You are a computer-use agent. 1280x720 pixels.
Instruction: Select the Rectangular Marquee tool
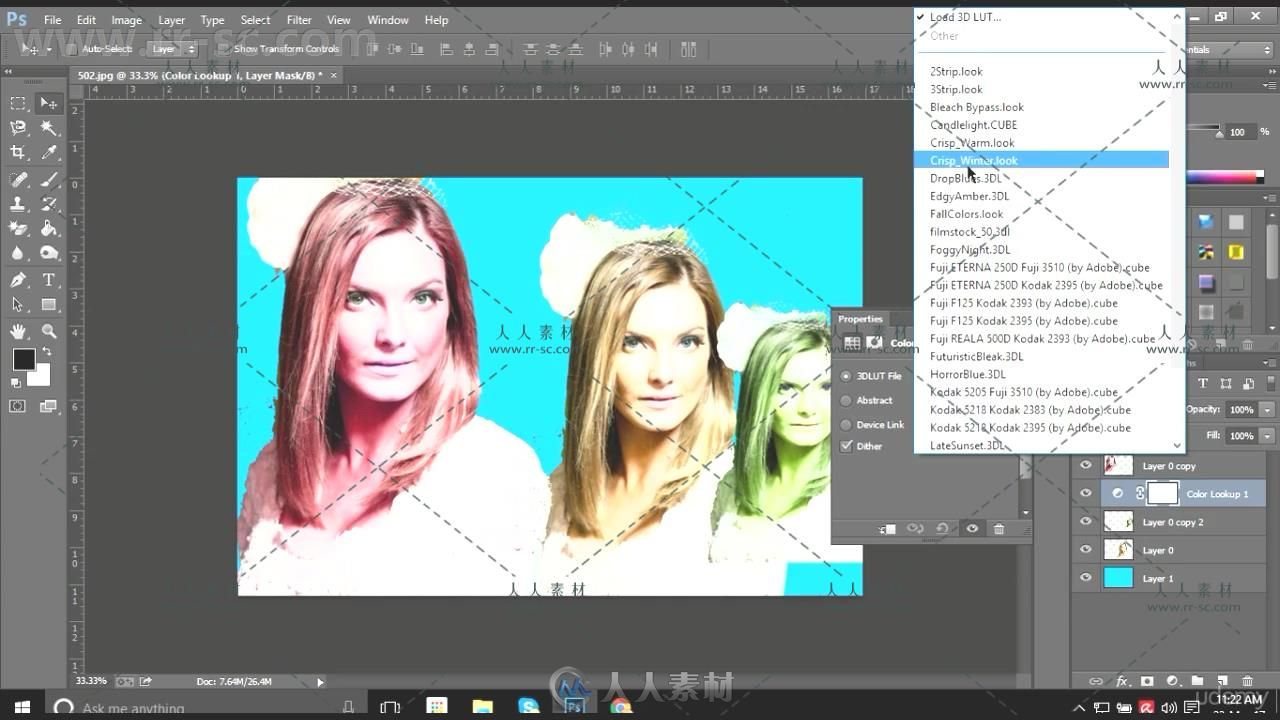coord(18,103)
